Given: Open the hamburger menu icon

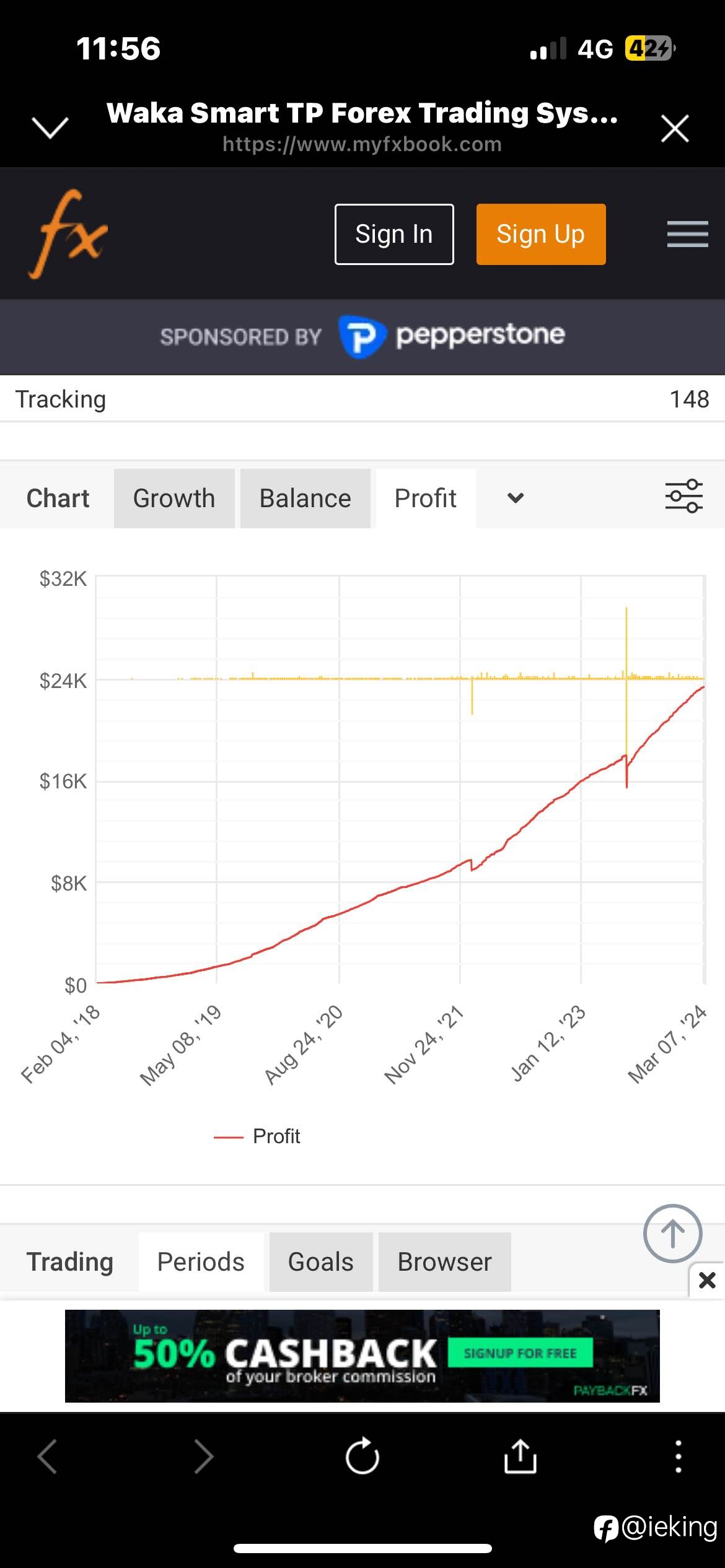Looking at the screenshot, I should click(x=687, y=234).
